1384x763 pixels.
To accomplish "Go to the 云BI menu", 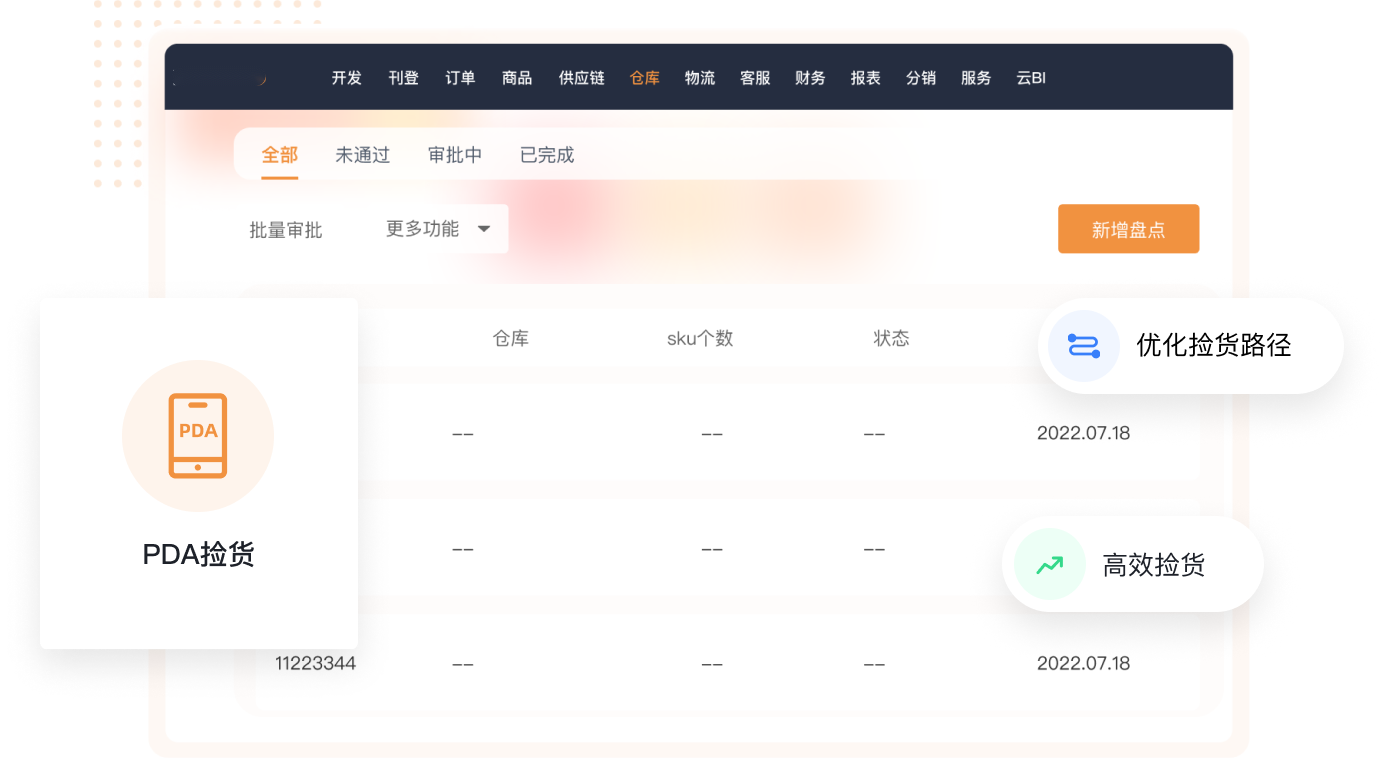I will pos(1031,78).
